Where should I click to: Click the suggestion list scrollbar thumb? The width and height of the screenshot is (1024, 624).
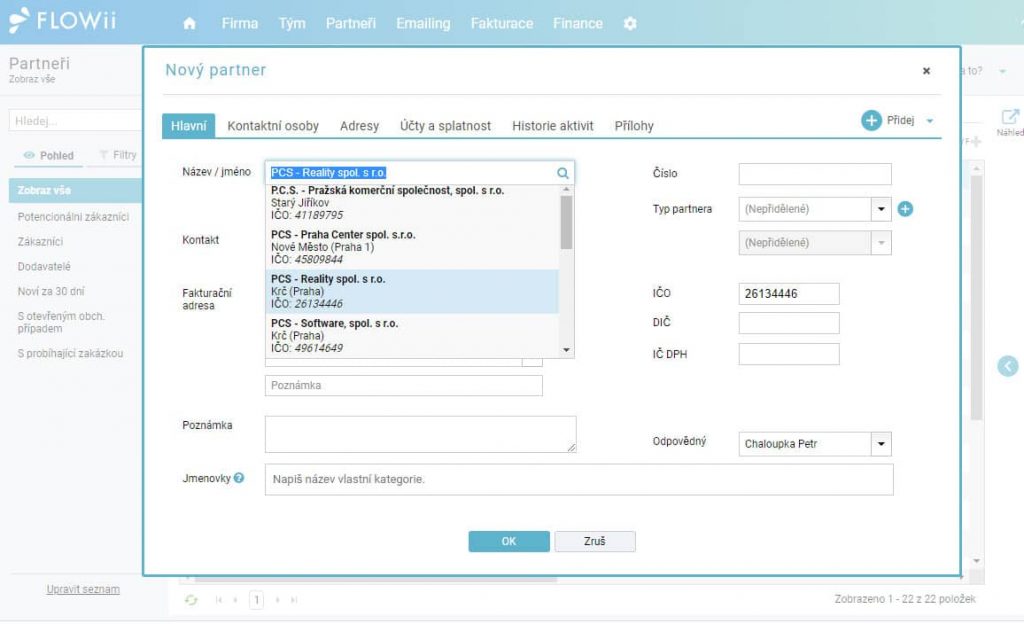566,222
